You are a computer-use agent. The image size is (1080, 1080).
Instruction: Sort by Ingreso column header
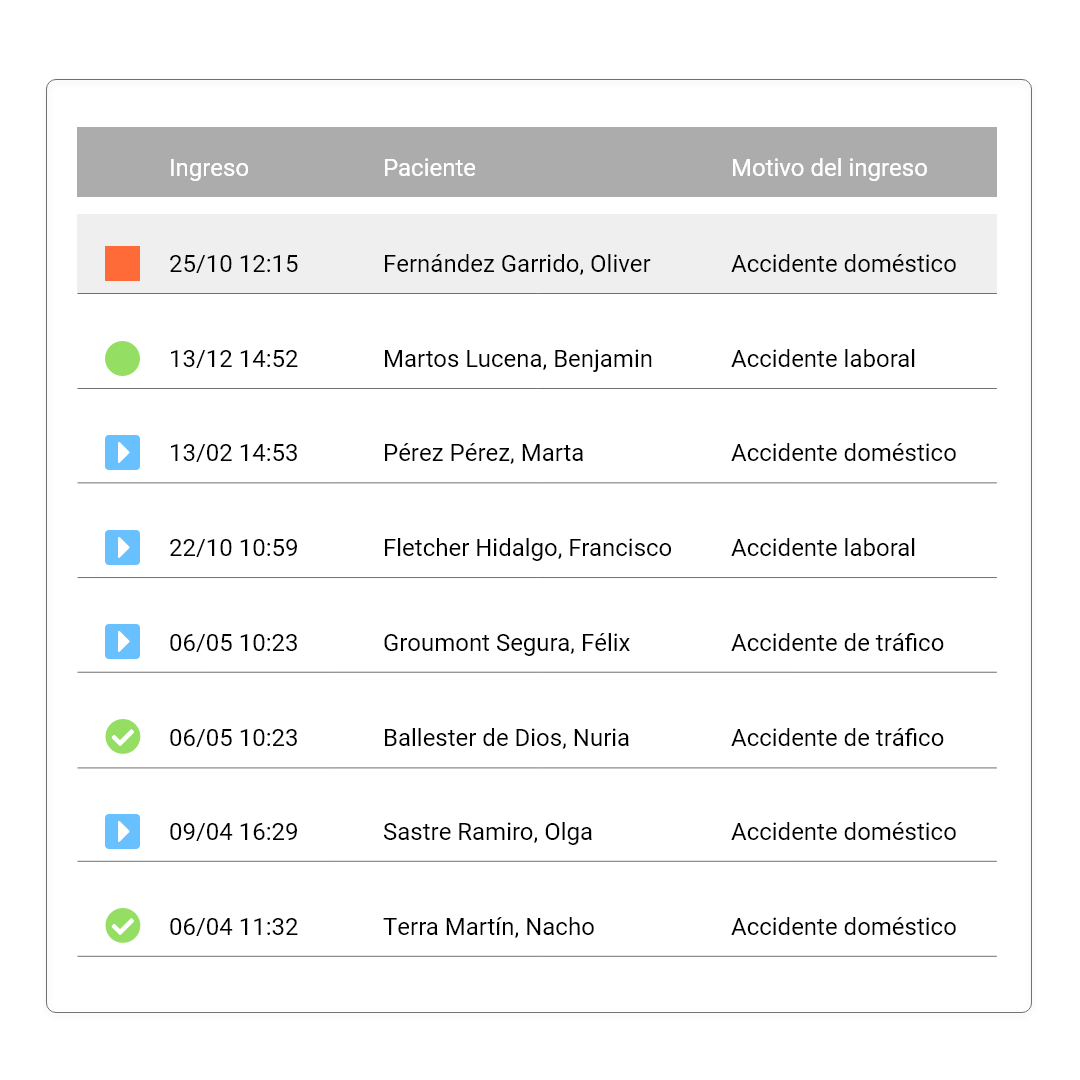[208, 168]
